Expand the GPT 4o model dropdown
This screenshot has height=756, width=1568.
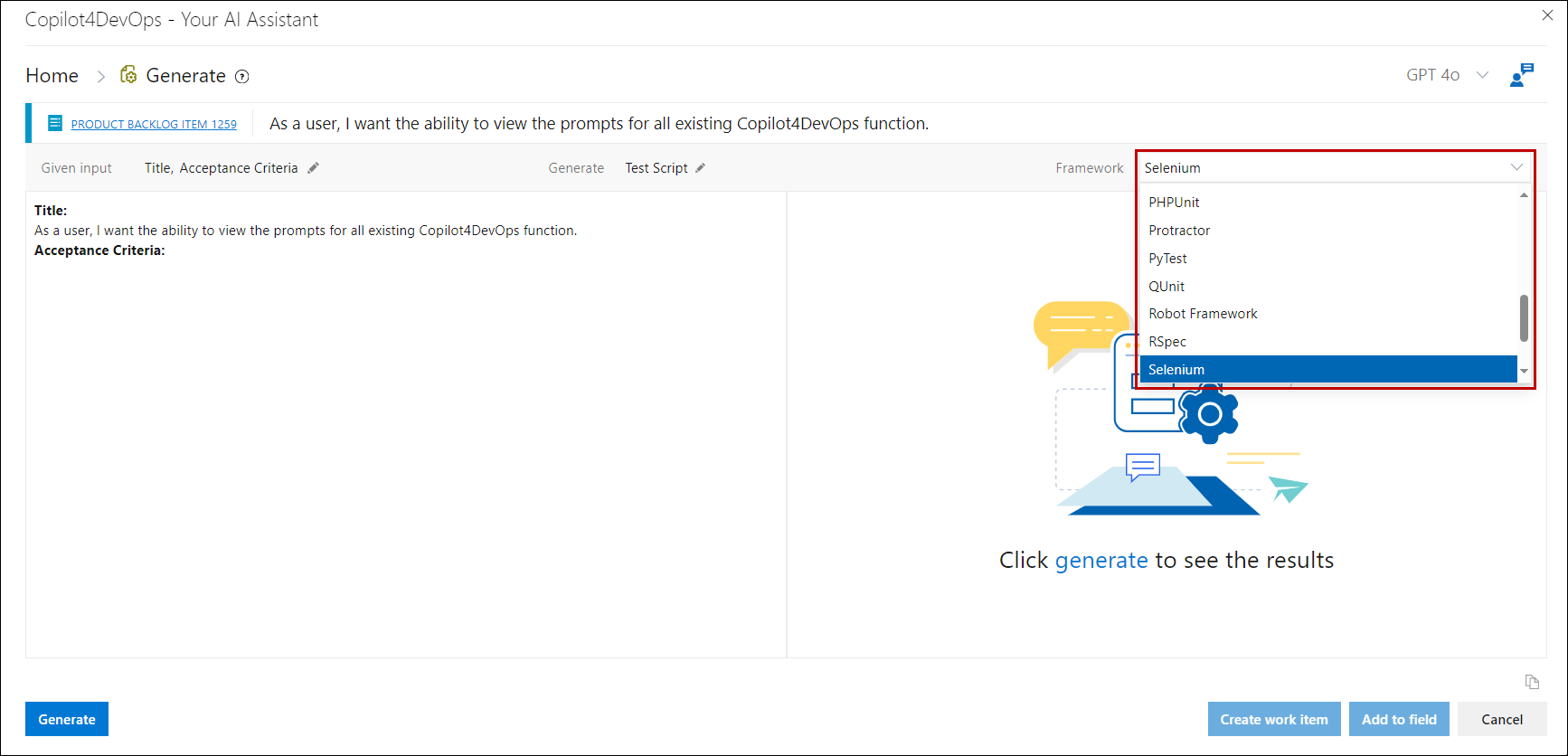[1482, 75]
